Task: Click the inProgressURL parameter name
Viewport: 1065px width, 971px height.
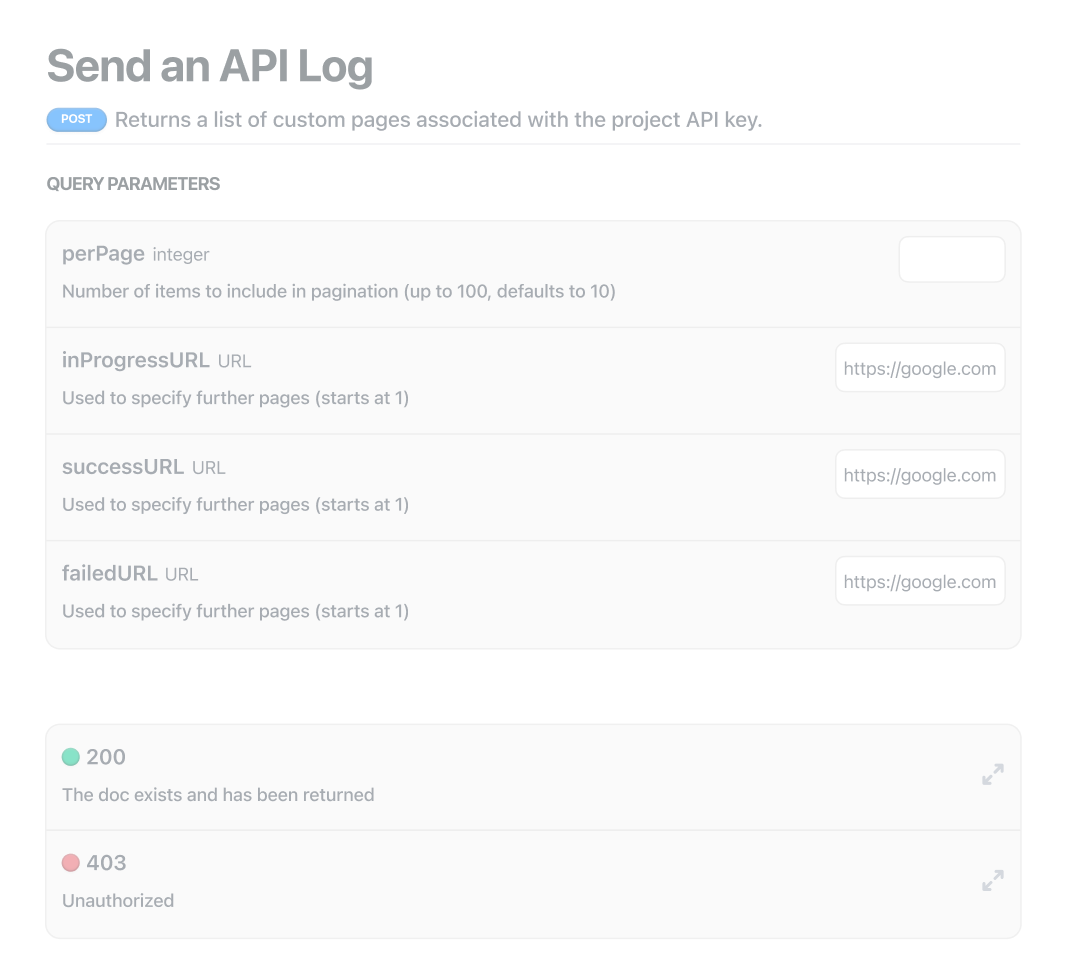Action: (x=135, y=360)
